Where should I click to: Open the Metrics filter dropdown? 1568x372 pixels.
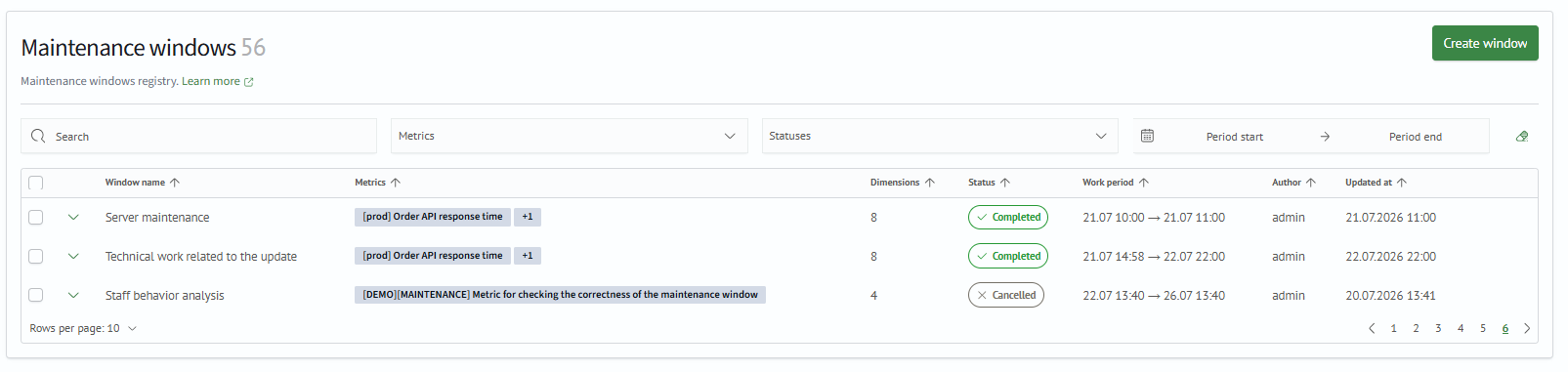(570, 136)
